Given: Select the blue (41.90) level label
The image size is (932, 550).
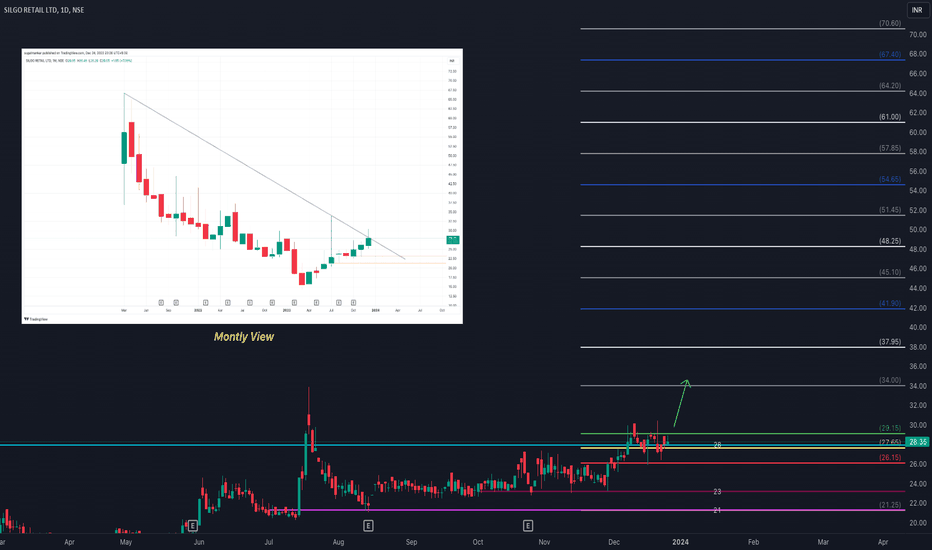Looking at the screenshot, I should click(x=890, y=303).
